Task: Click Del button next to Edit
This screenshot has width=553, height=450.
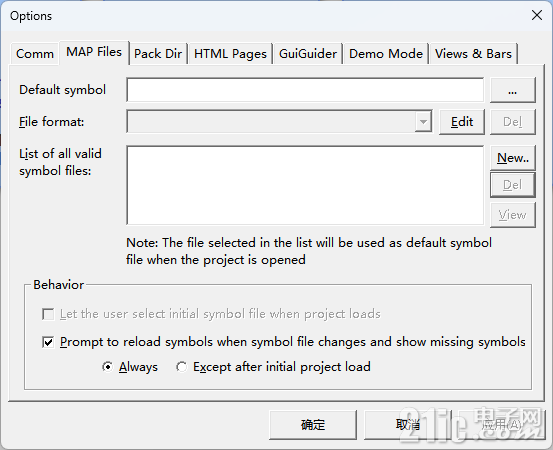Action: (x=512, y=122)
